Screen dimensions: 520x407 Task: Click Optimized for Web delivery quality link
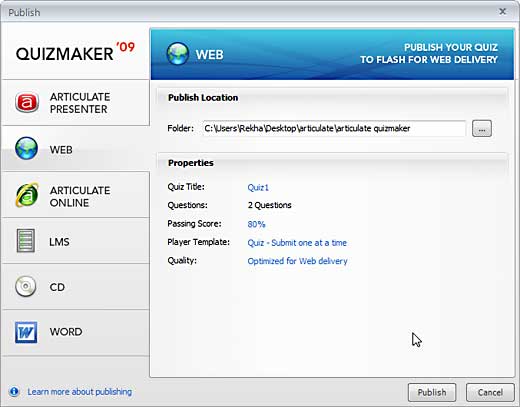(x=297, y=261)
